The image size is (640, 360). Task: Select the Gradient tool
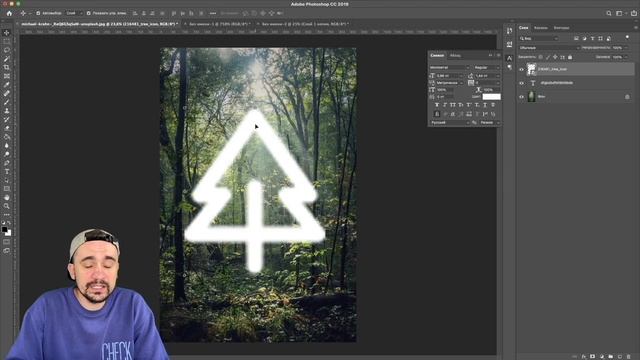(x=7, y=137)
